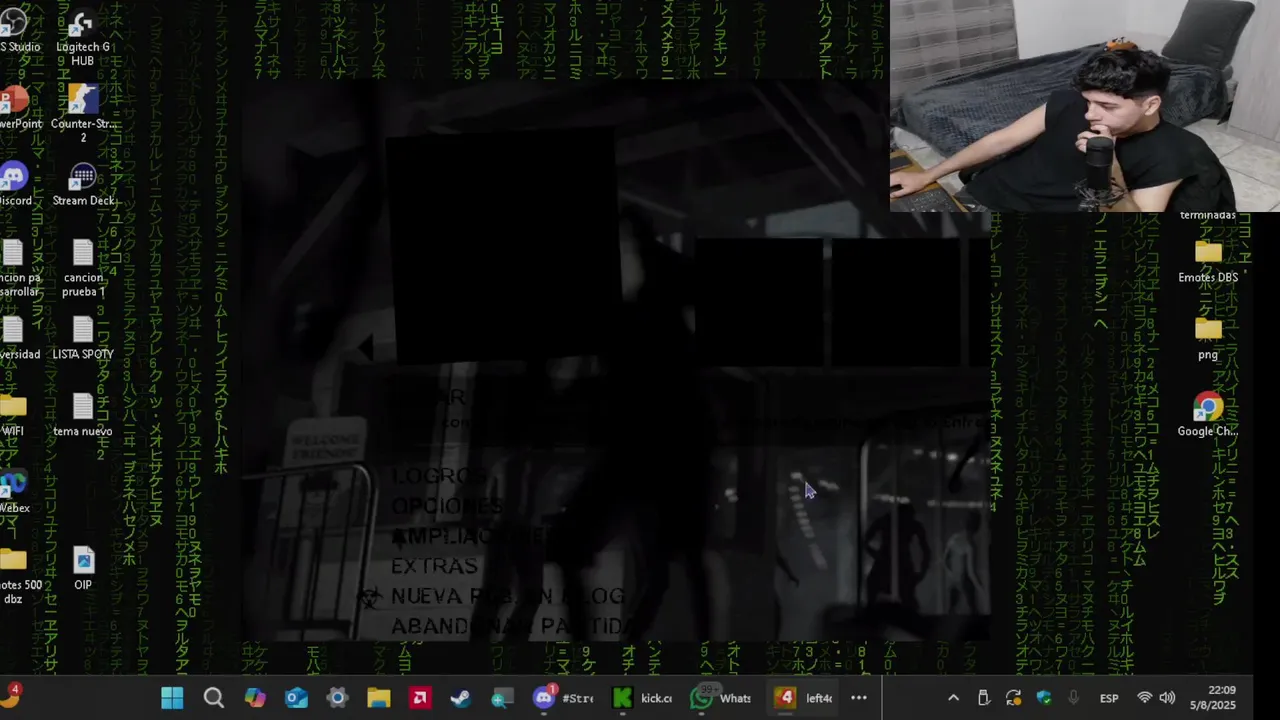Screen dimensions: 1280x720
Task: Open Wi-Fi network tray icon
Action: [1145, 698]
